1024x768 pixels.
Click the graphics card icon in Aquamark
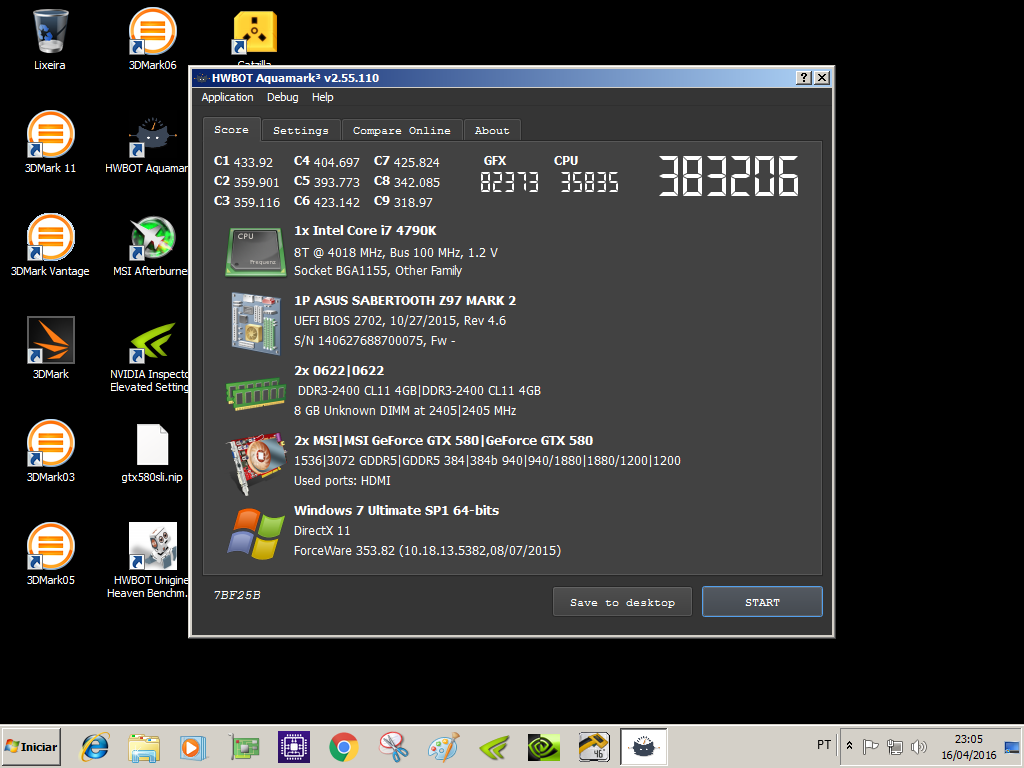pos(255,462)
